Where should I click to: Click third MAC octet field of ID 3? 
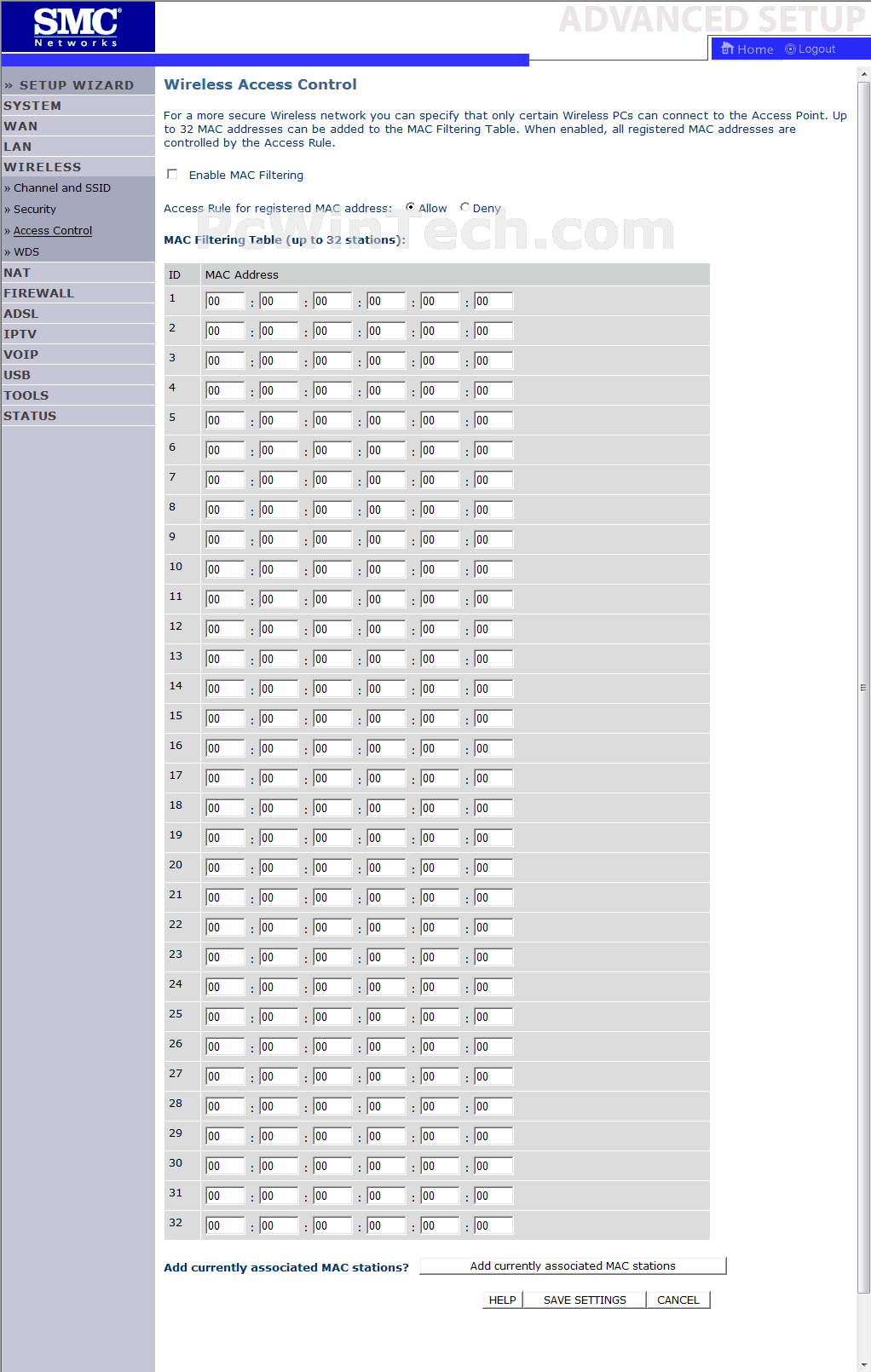pos(332,360)
